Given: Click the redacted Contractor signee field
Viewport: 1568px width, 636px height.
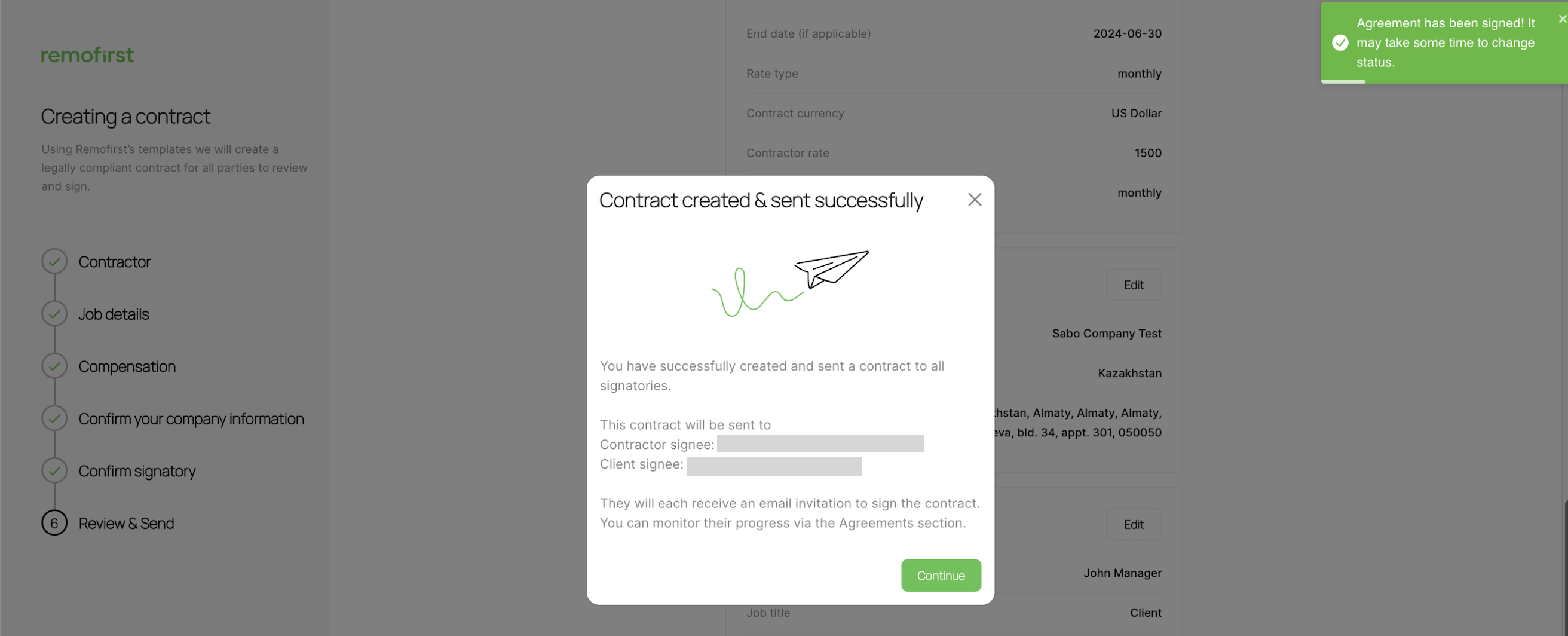Looking at the screenshot, I should [820, 444].
